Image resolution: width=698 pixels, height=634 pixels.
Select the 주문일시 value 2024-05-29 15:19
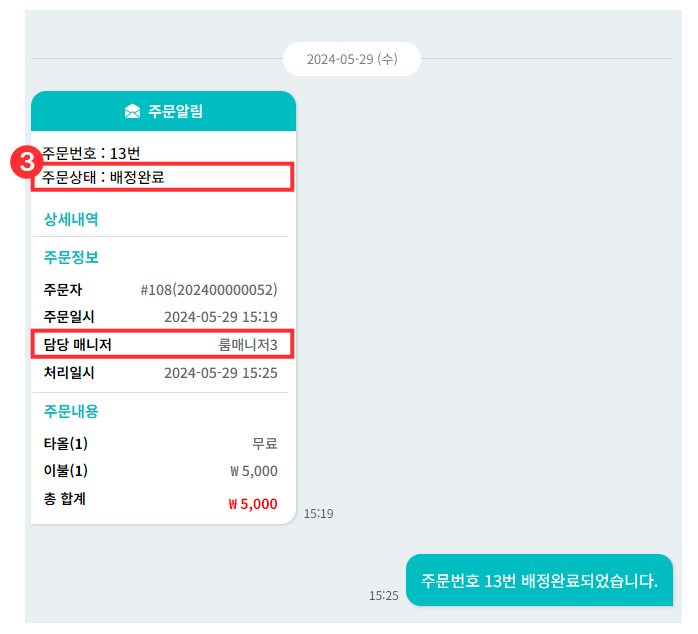click(220, 317)
